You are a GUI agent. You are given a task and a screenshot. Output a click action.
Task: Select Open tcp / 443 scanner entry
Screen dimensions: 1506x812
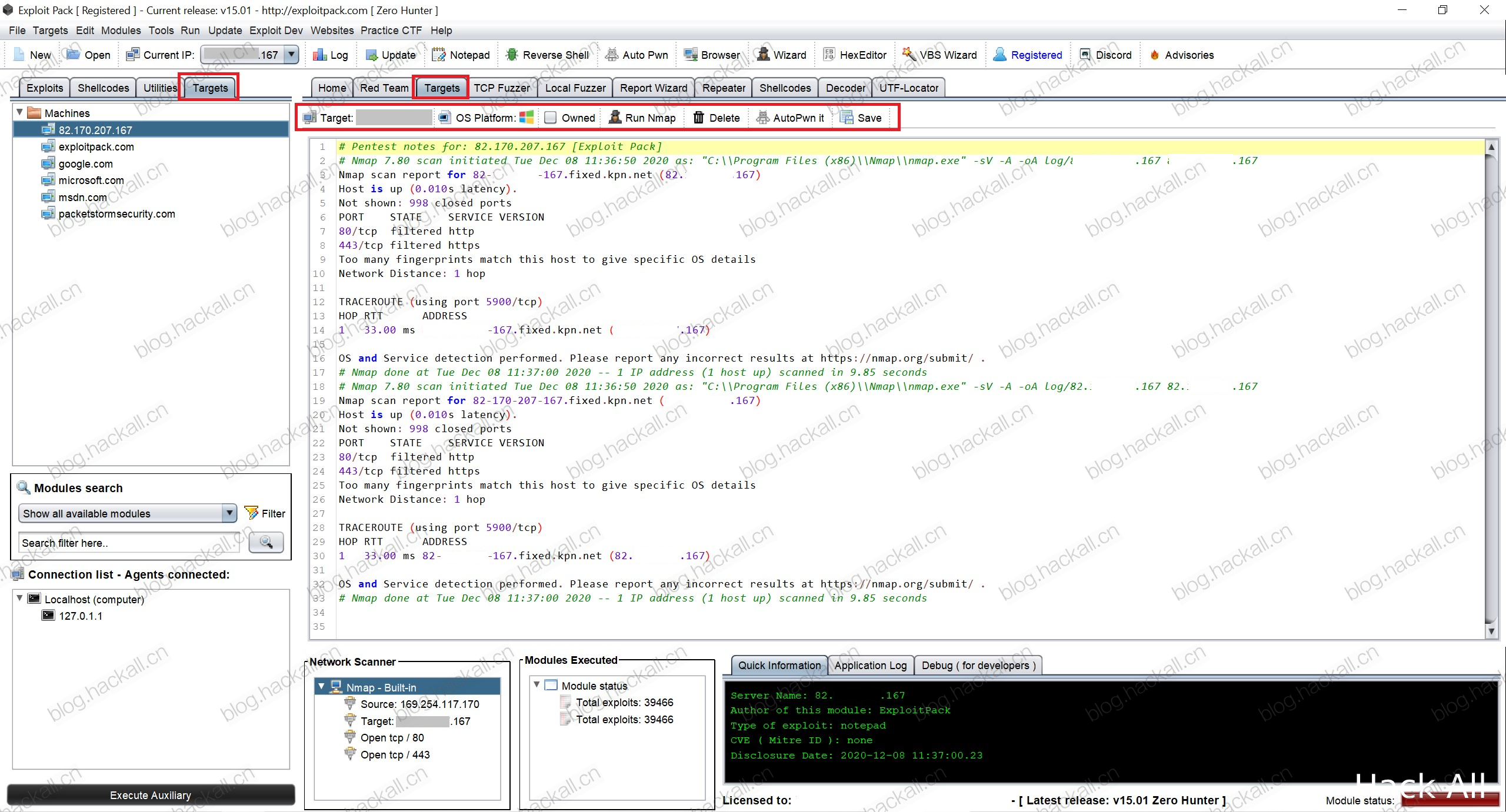pos(395,754)
